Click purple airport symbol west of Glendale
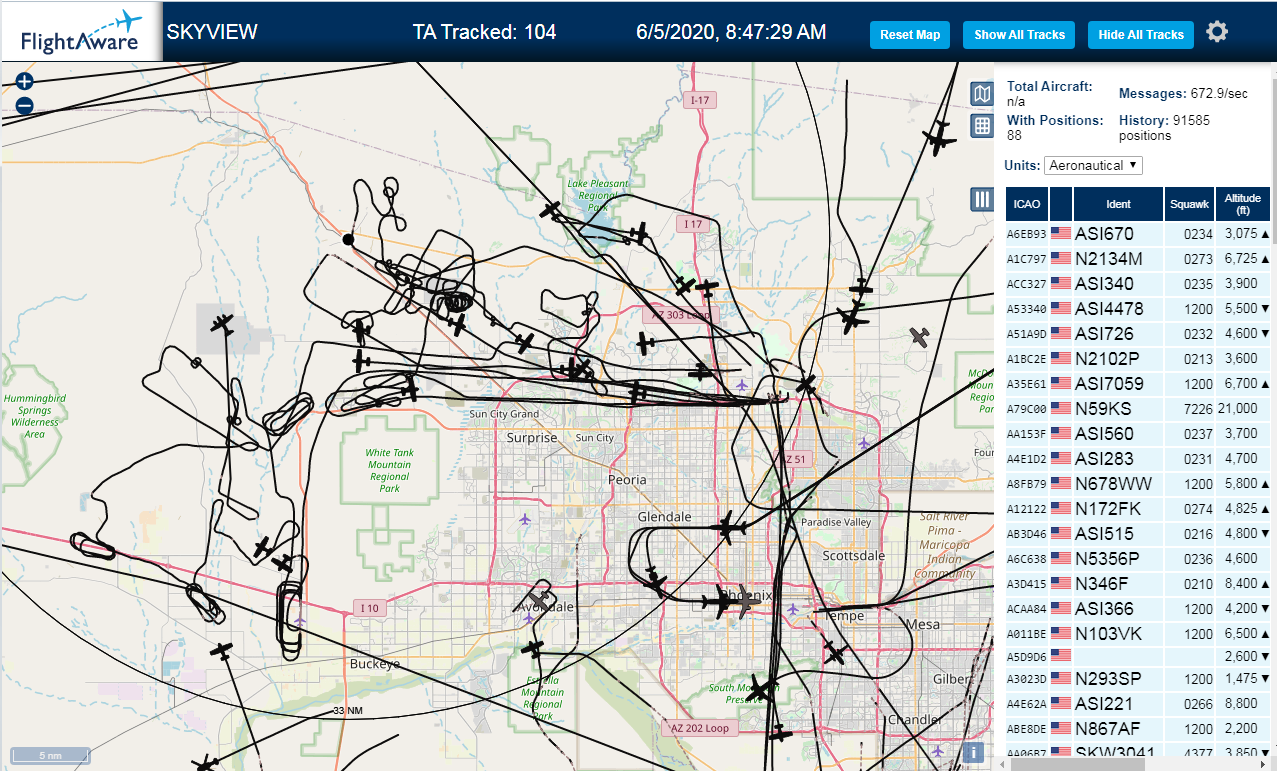This screenshot has width=1277, height=771. click(x=525, y=519)
